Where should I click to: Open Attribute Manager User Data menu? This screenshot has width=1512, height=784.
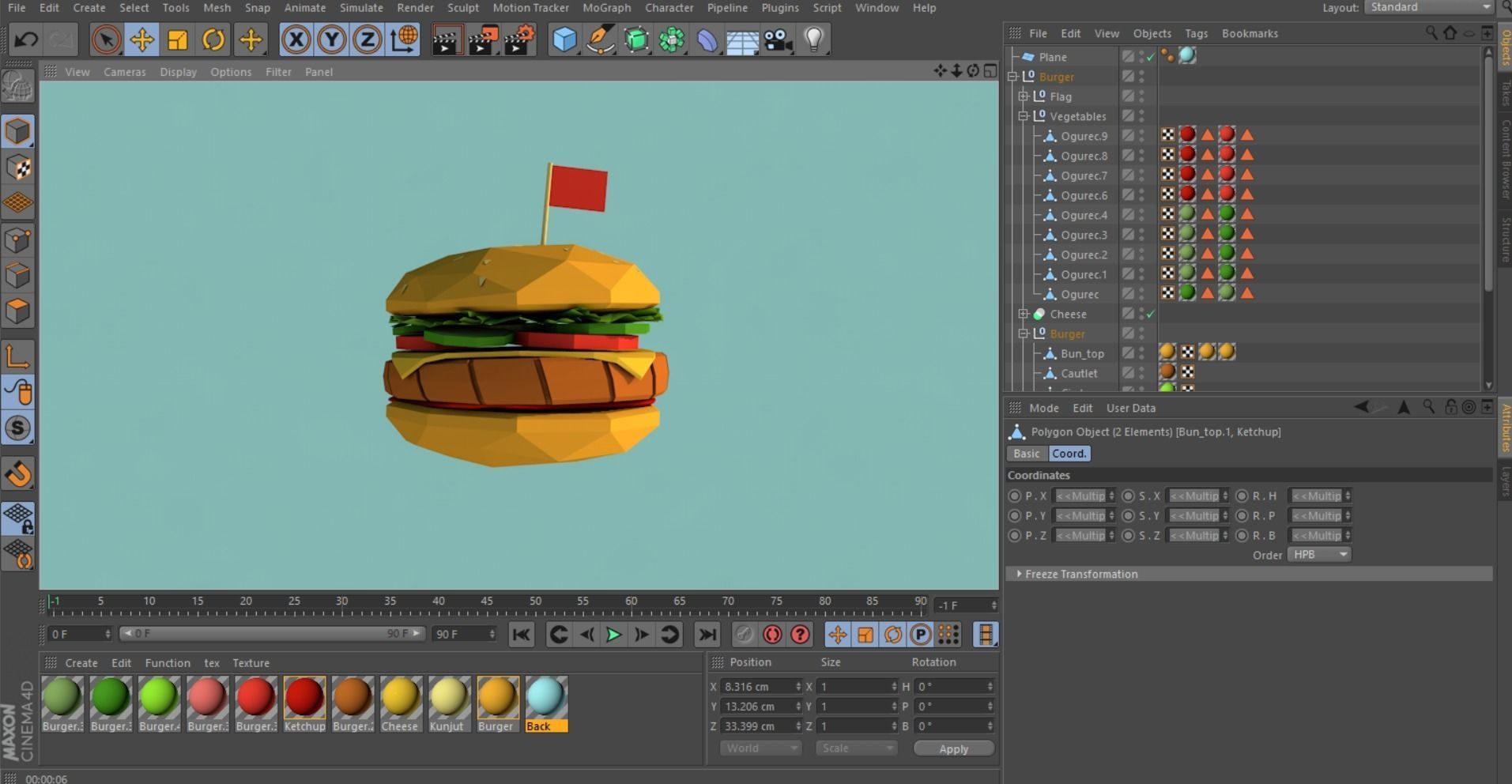point(1130,409)
